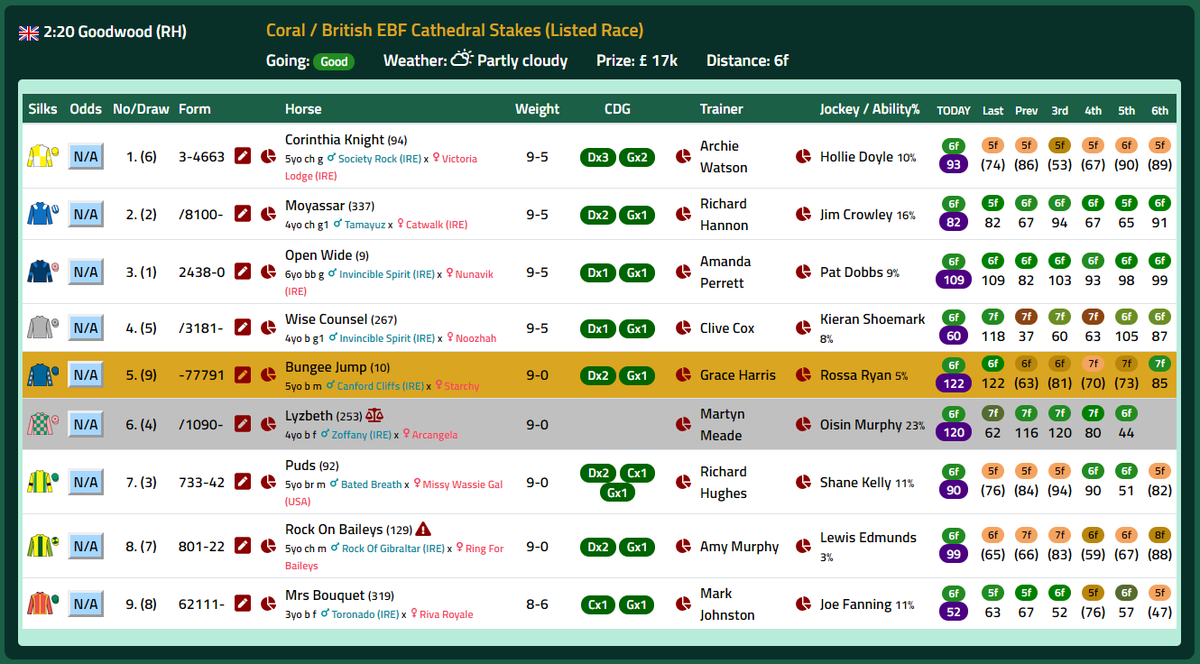This screenshot has width=1200, height=664.
Task: Click Lyzbeth's checkered silks icon
Action: click(42, 424)
